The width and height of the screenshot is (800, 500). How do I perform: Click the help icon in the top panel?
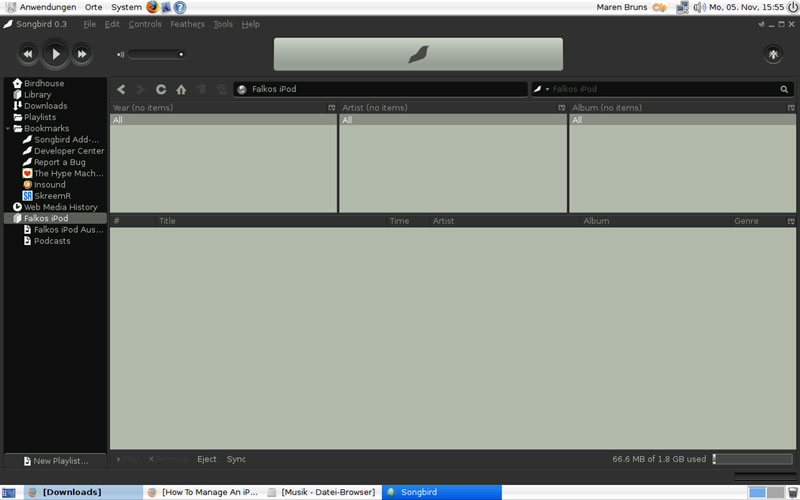click(x=180, y=7)
